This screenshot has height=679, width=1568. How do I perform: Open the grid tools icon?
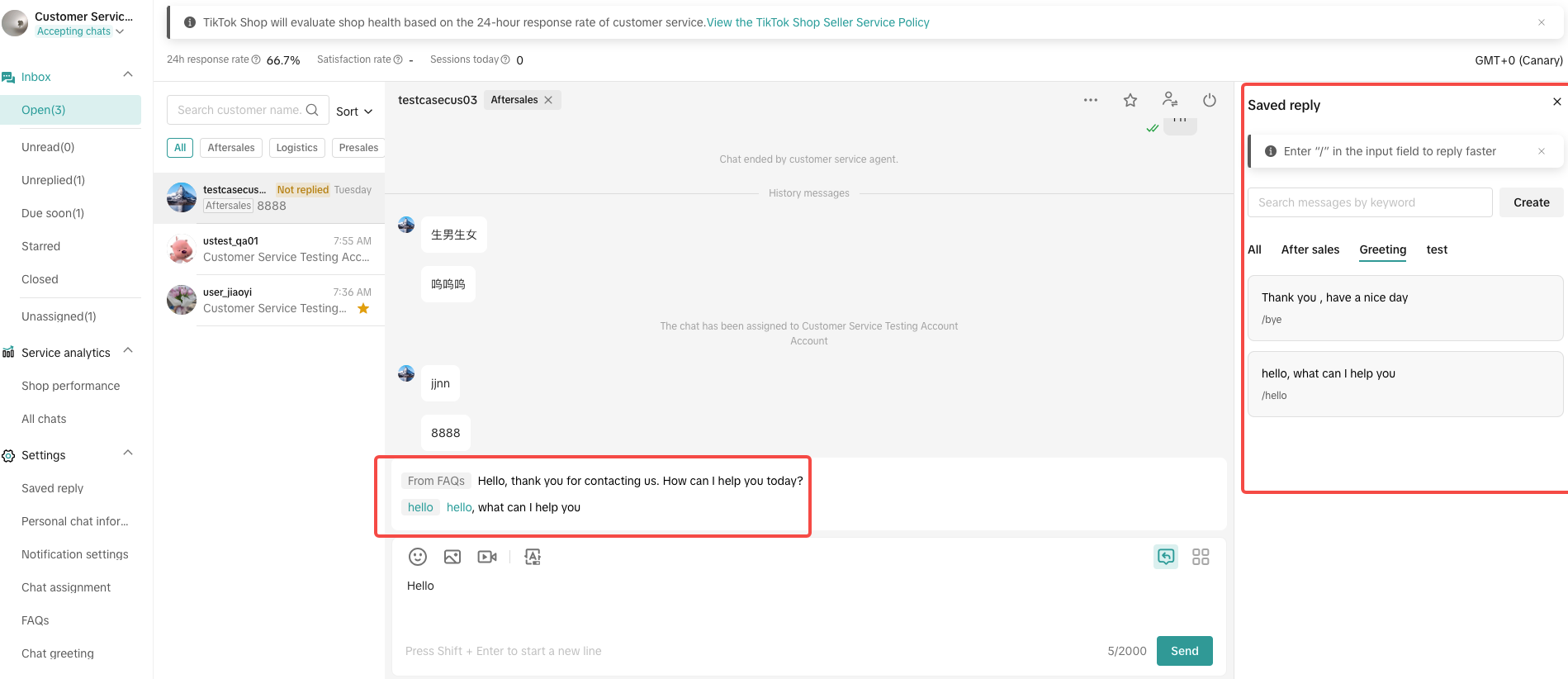(1201, 557)
